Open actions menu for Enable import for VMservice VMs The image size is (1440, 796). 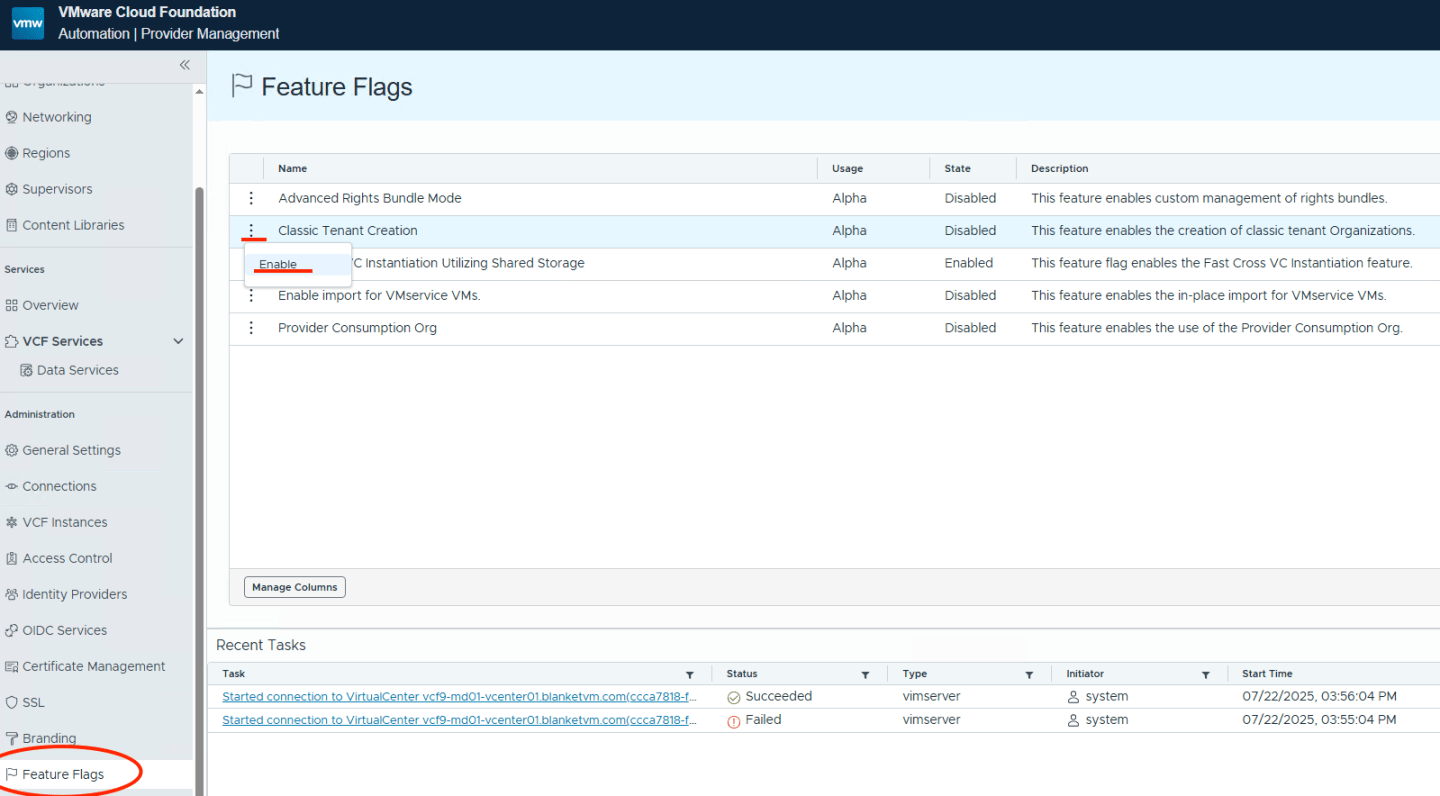(251, 296)
